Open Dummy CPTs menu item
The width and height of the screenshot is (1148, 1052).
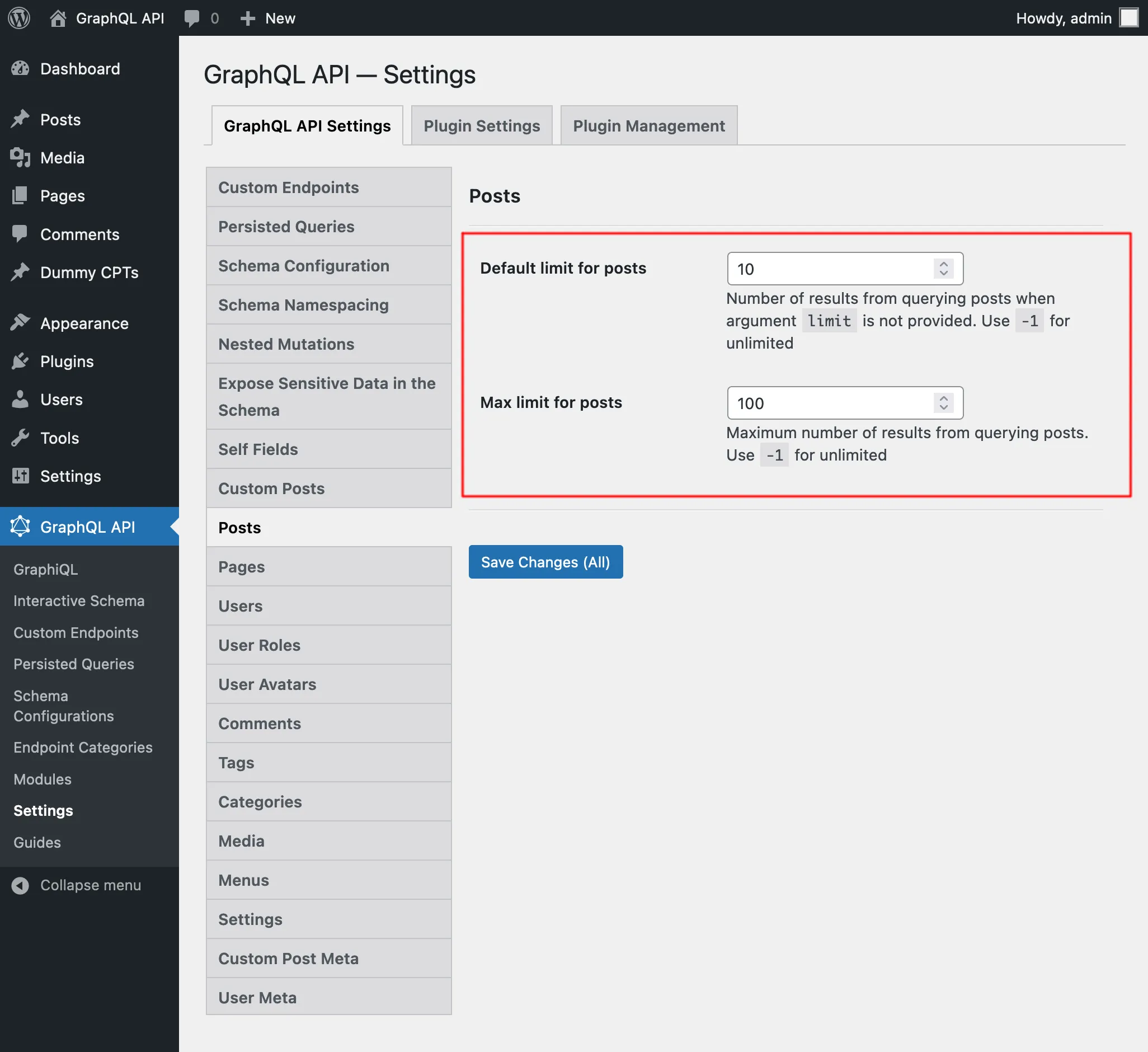[x=90, y=273]
